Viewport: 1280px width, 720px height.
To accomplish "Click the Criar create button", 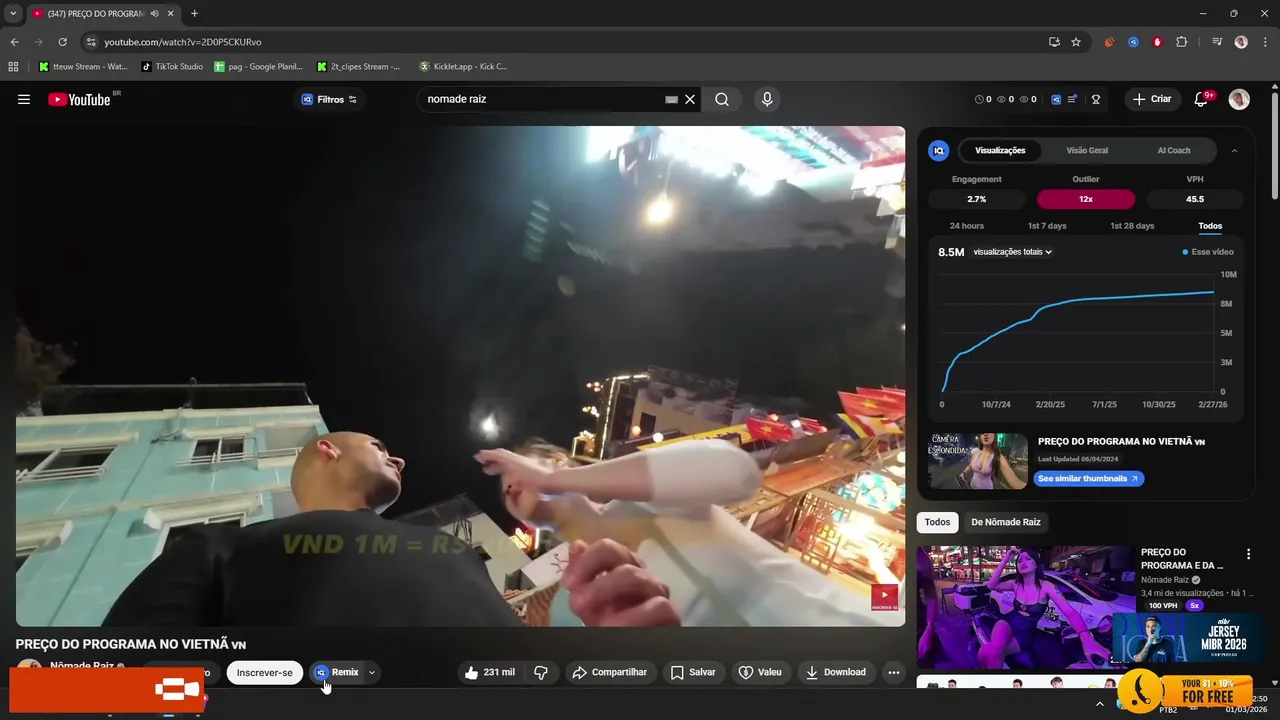I will tap(1152, 99).
